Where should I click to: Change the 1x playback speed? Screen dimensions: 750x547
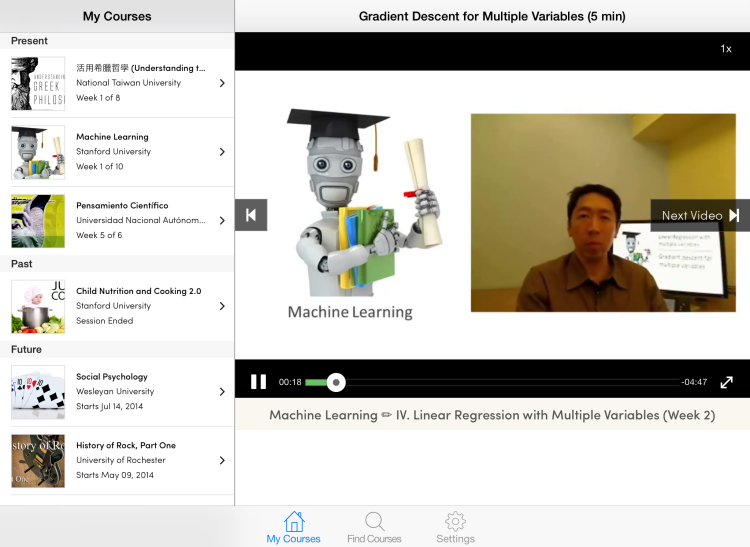tap(726, 49)
